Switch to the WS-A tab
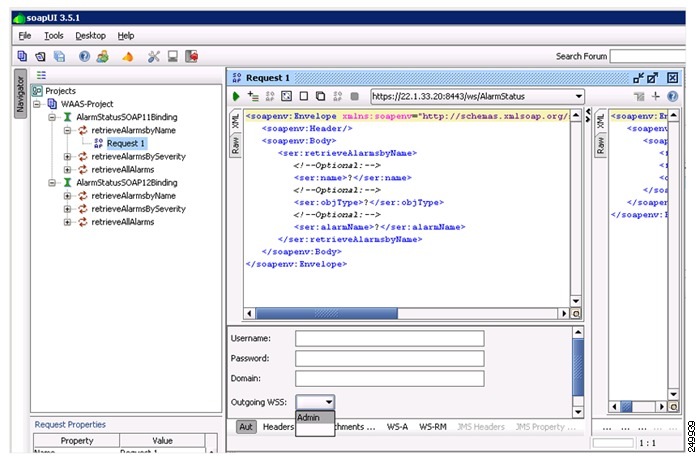Image resolution: width=700 pixels, height=459 pixels. (397, 427)
